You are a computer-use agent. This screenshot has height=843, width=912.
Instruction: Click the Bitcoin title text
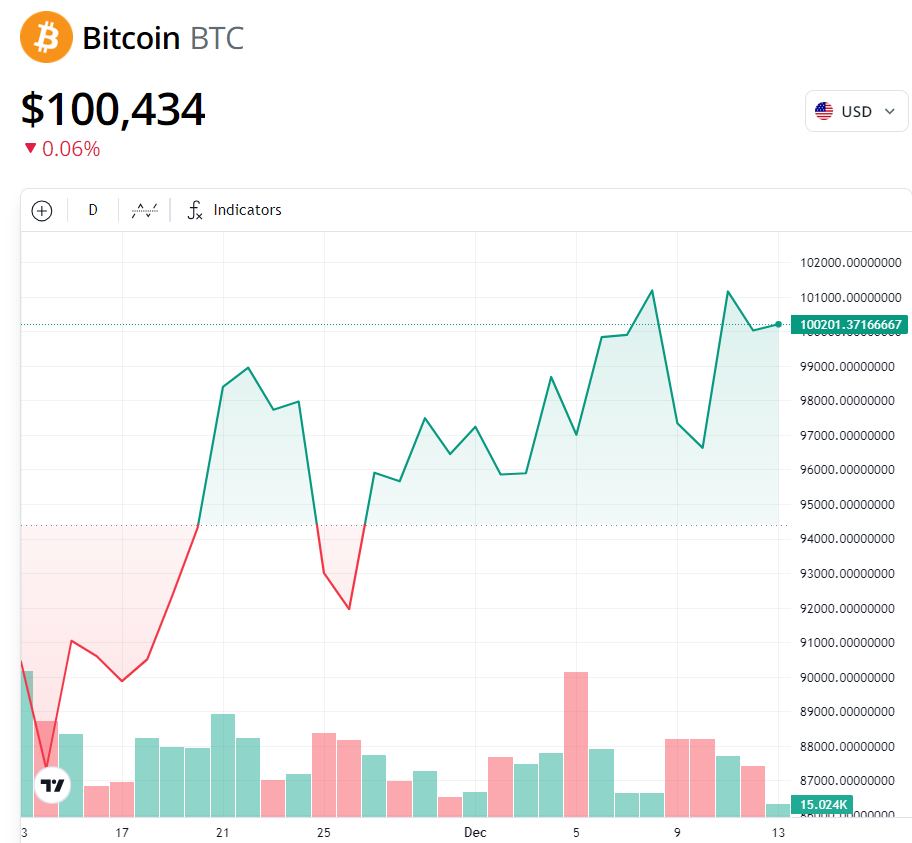point(131,38)
